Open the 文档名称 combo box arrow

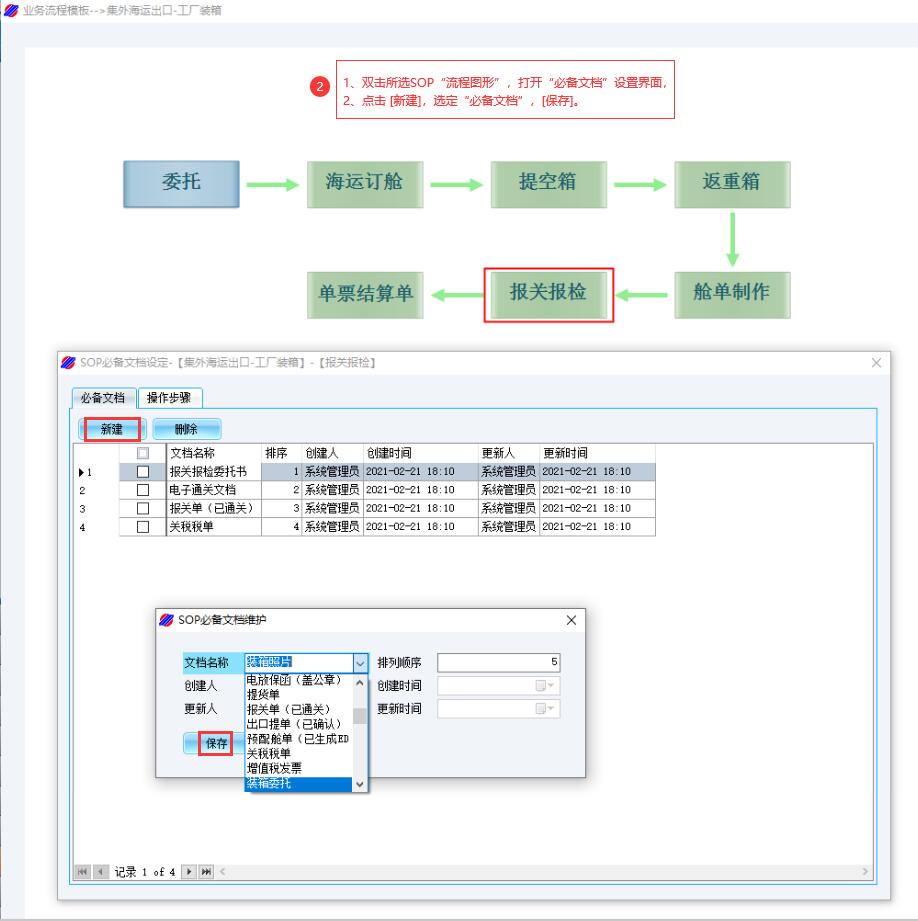(x=361, y=662)
